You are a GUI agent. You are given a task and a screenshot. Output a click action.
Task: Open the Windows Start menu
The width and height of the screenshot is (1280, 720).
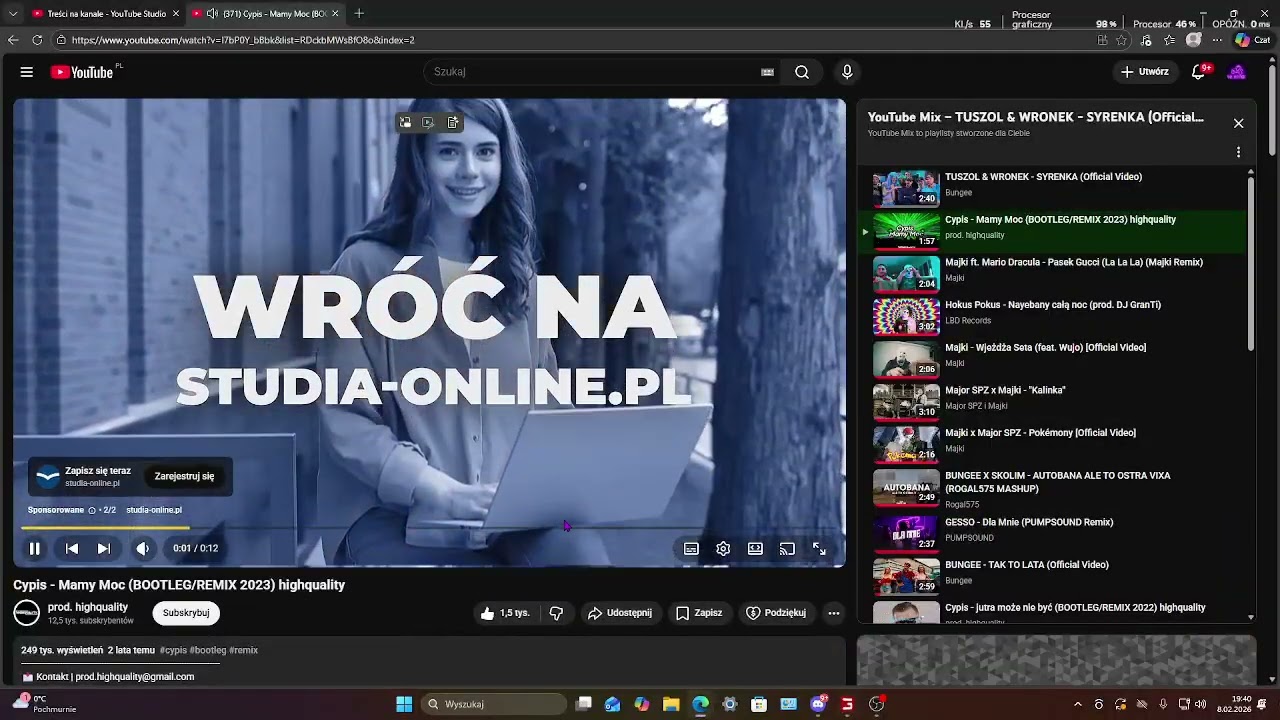404,704
